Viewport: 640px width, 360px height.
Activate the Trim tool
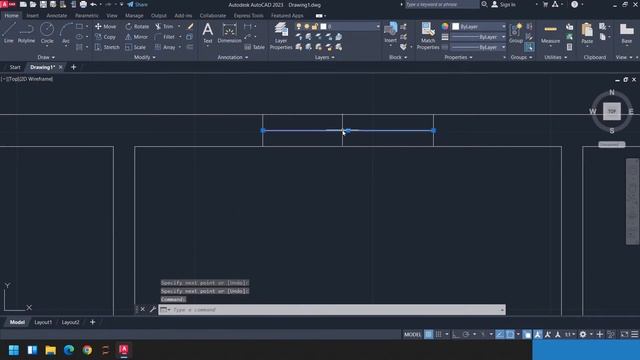(x=164, y=27)
